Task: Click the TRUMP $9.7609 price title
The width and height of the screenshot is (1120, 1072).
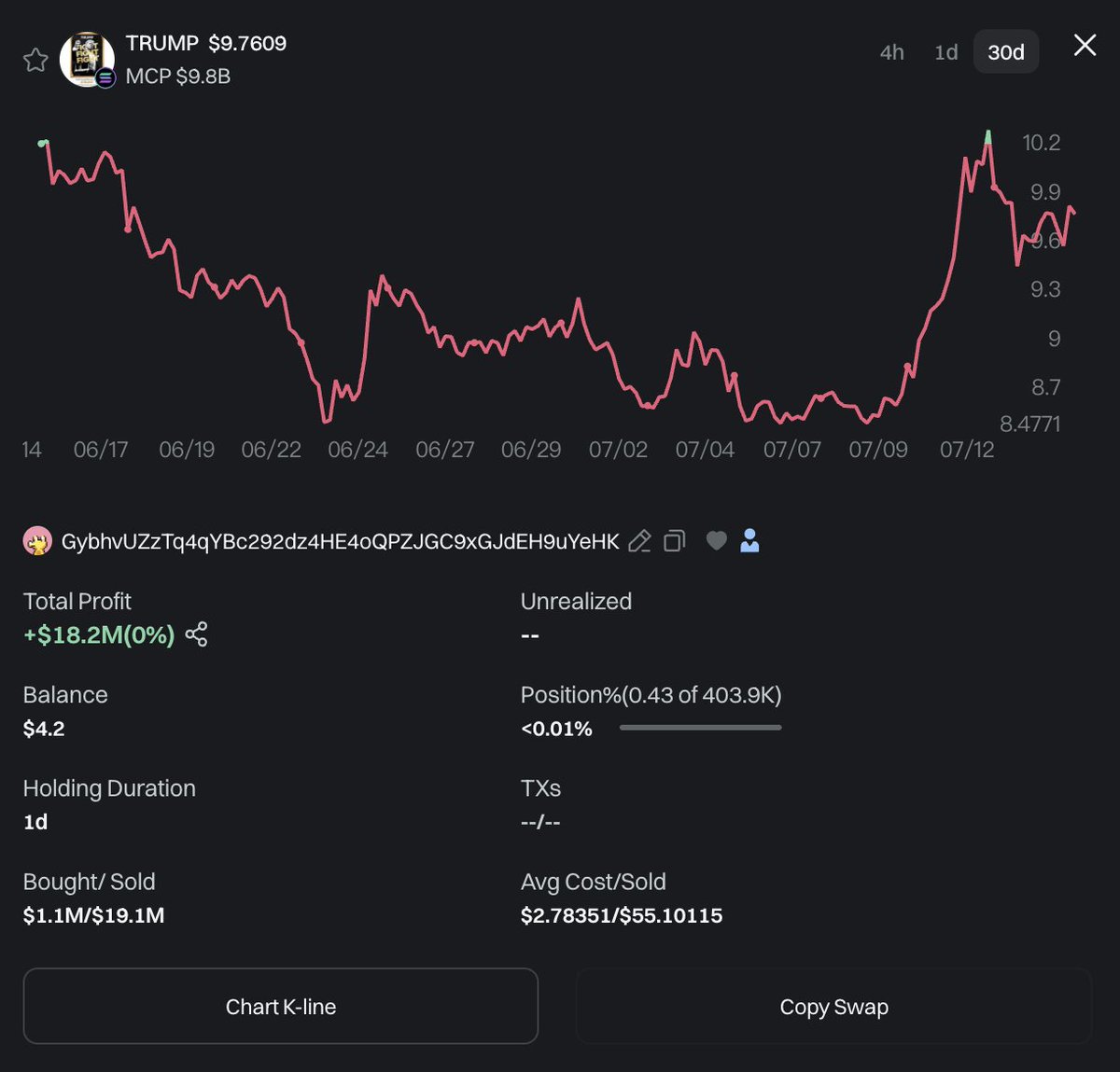Action: (206, 43)
